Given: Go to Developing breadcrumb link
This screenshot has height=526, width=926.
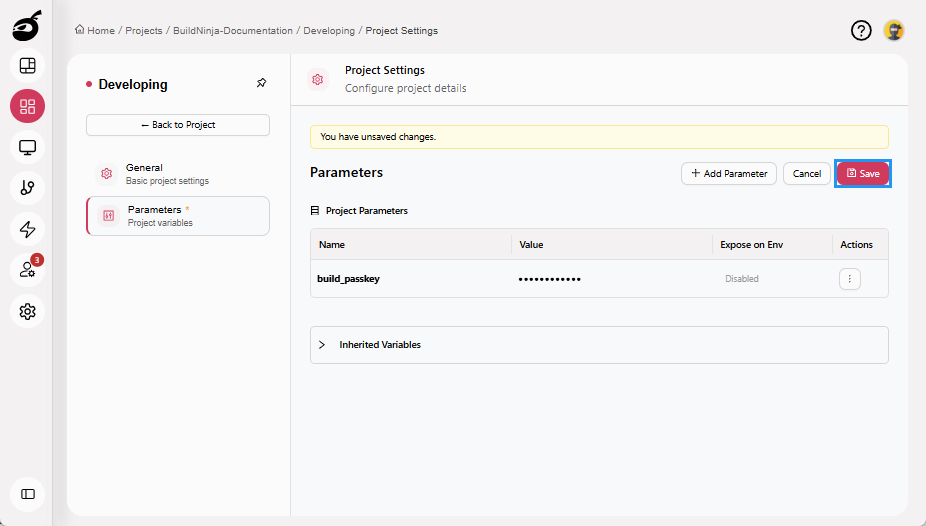Looking at the screenshot, I should 329,31.
